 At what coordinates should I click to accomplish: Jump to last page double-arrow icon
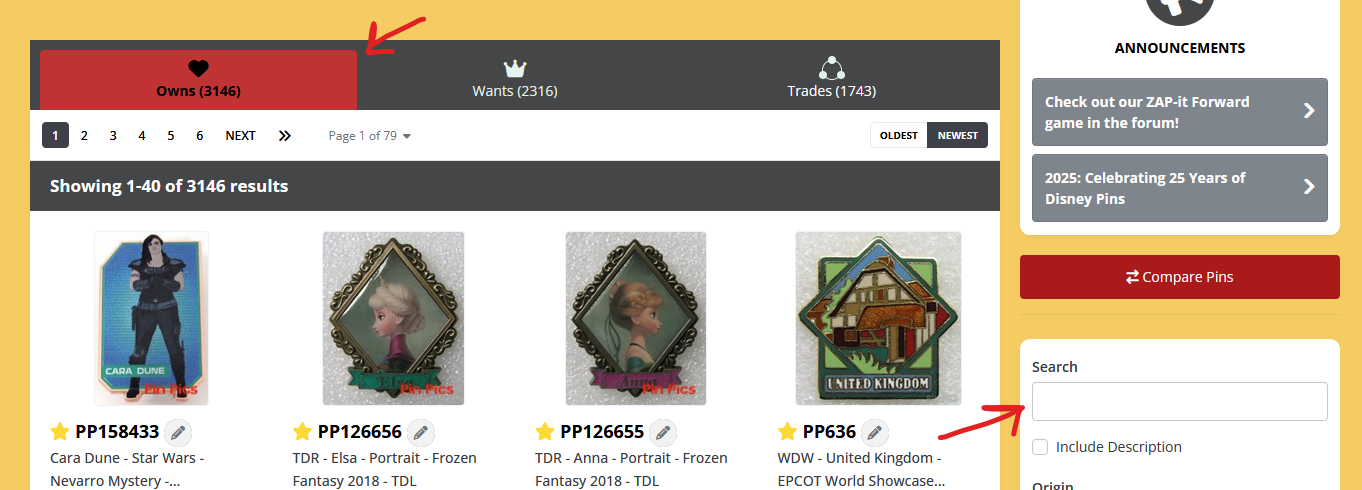[x=285, y=135]
